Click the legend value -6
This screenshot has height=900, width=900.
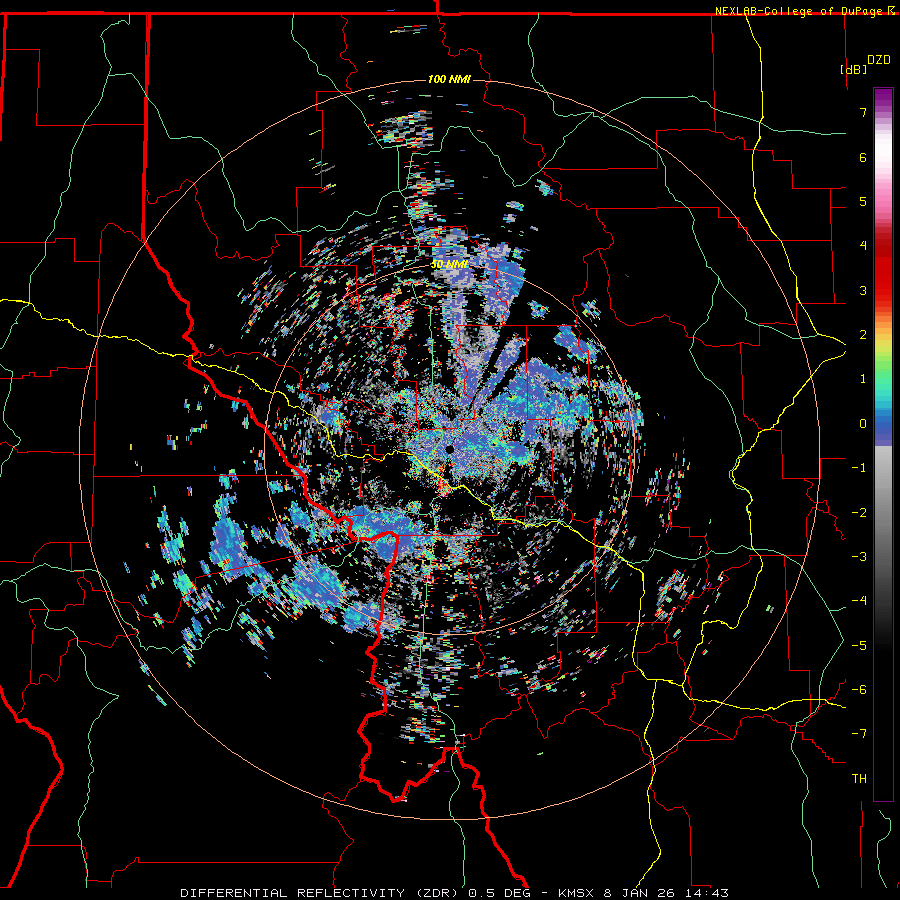[859, 690]
